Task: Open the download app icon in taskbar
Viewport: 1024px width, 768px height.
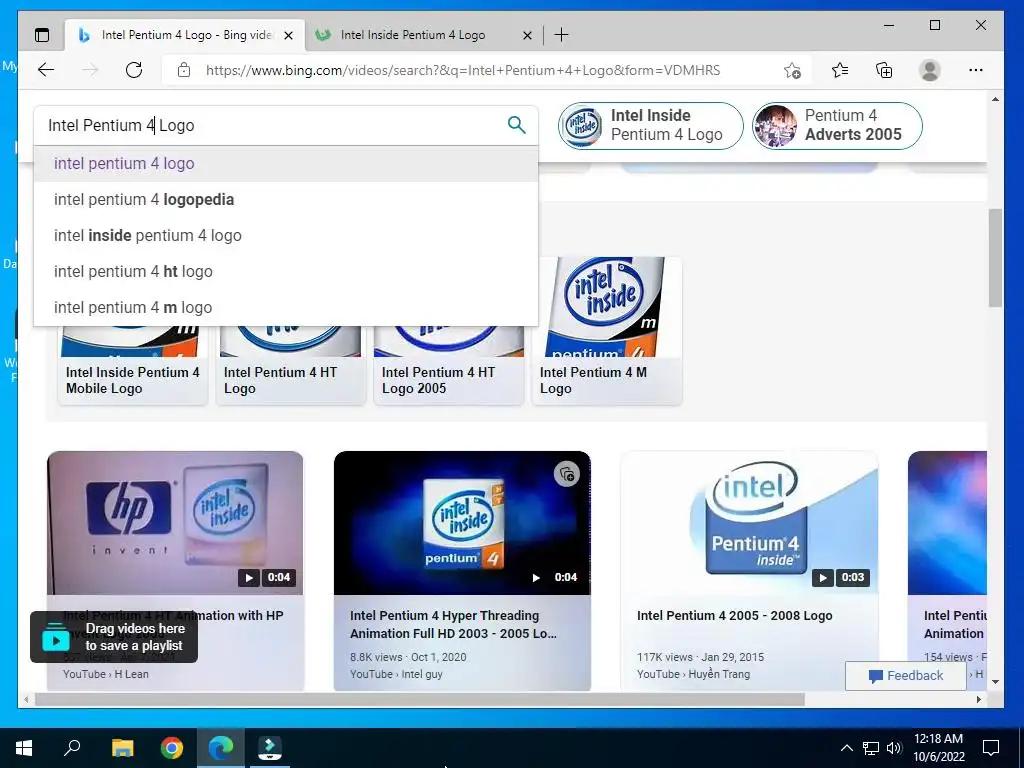Action: [270, 748]
